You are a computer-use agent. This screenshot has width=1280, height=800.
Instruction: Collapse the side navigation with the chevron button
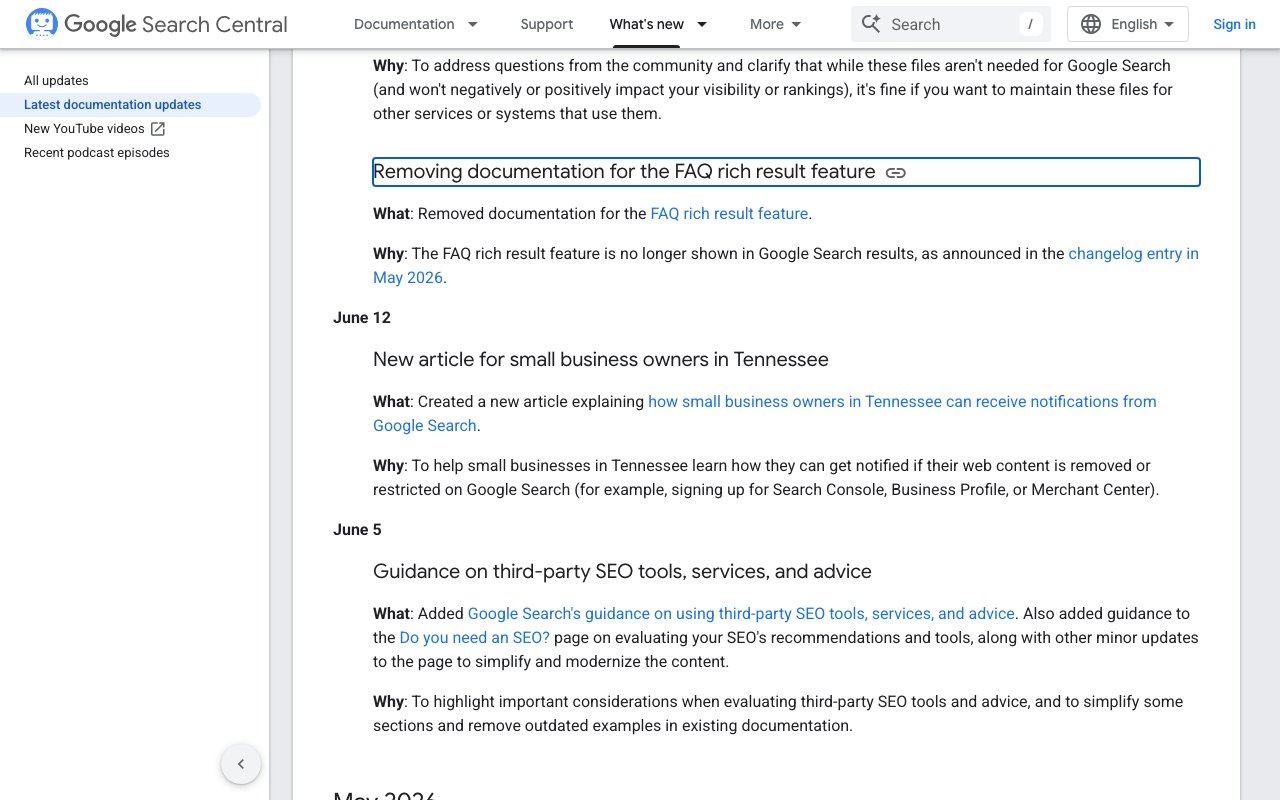pyautogui.click(x=241, y=765)
